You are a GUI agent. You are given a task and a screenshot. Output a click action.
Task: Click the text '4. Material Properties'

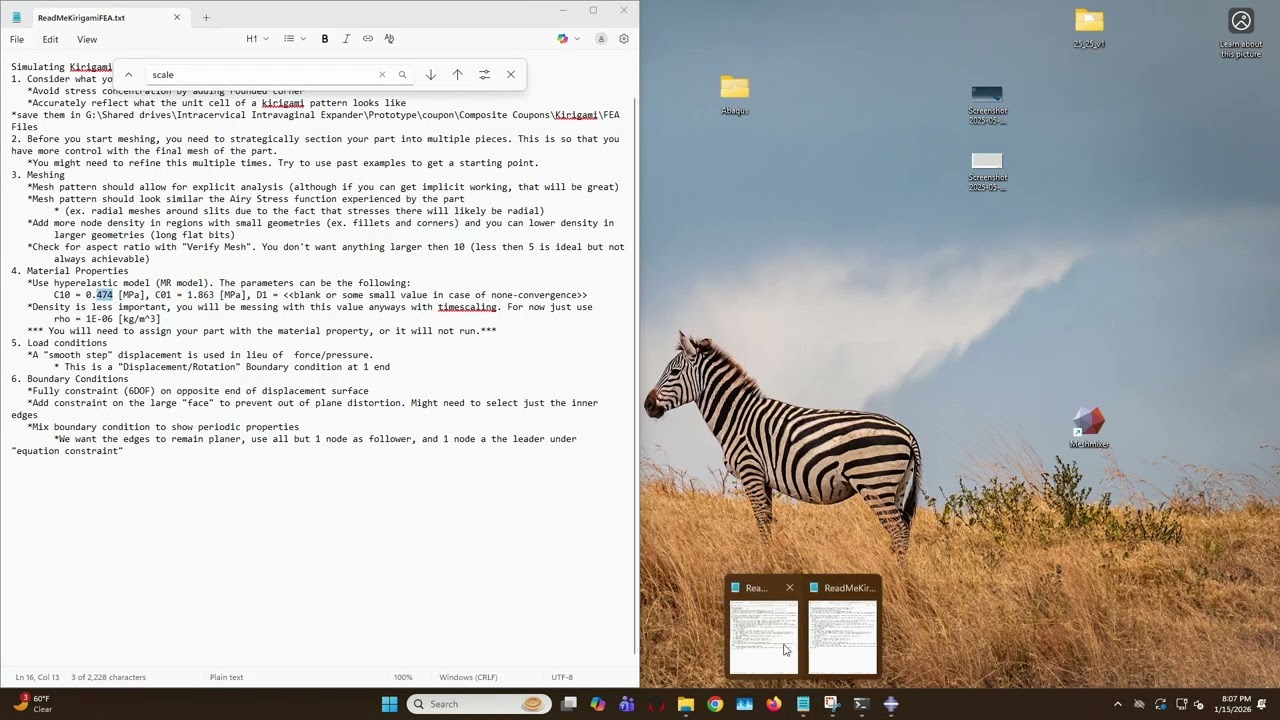click(70, 271)
